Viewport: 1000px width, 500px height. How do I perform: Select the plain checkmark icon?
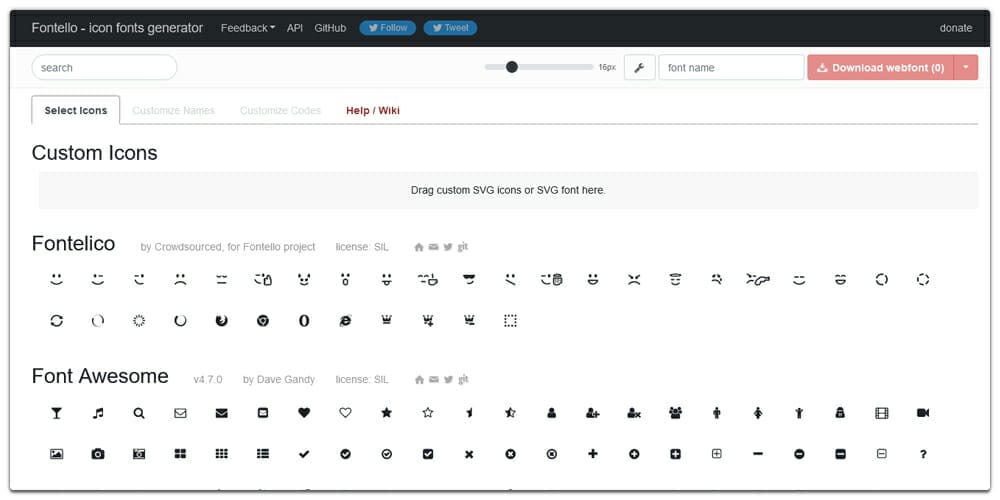[x=304, y=454]
